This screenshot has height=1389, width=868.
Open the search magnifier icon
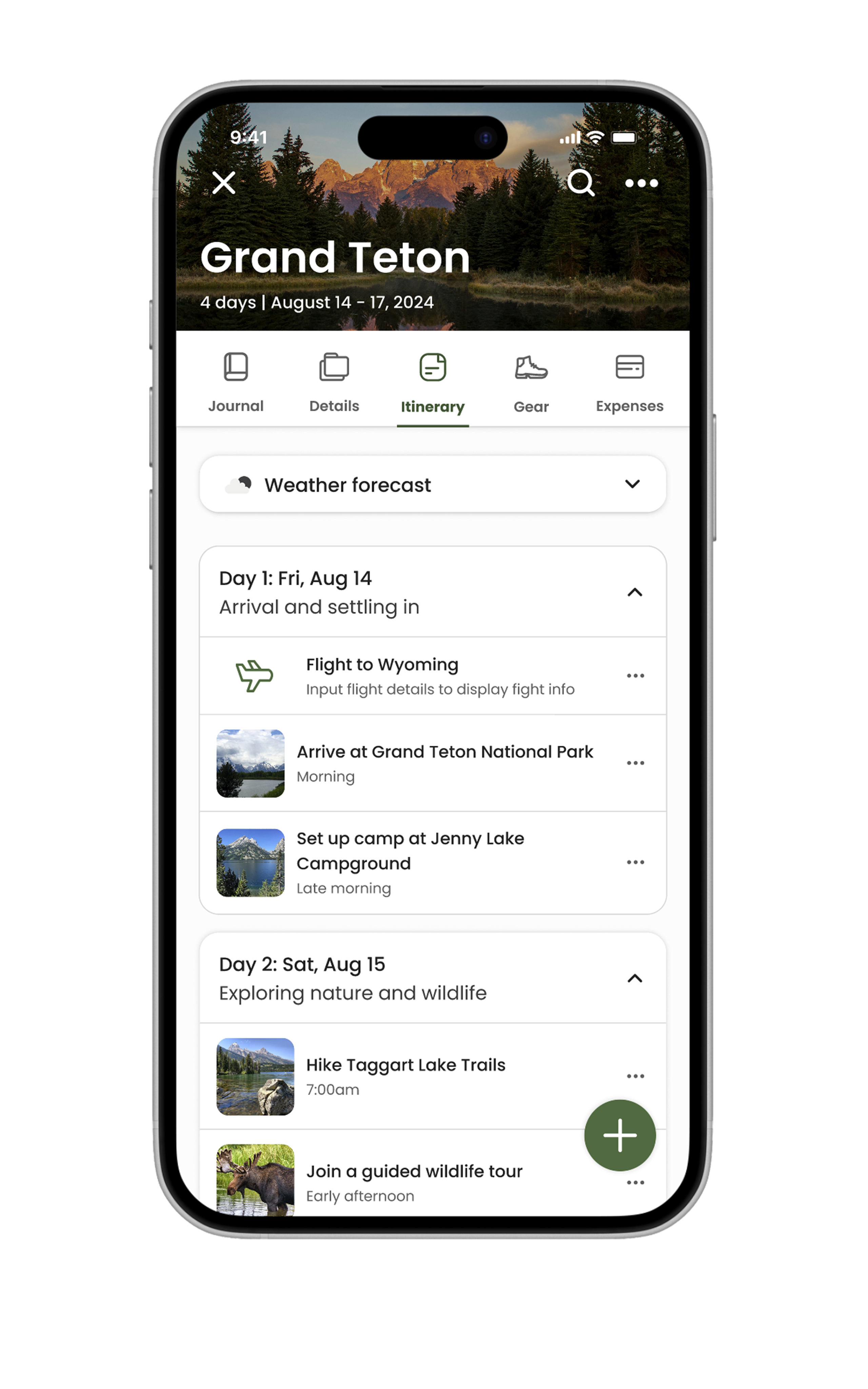coord(580,183)
